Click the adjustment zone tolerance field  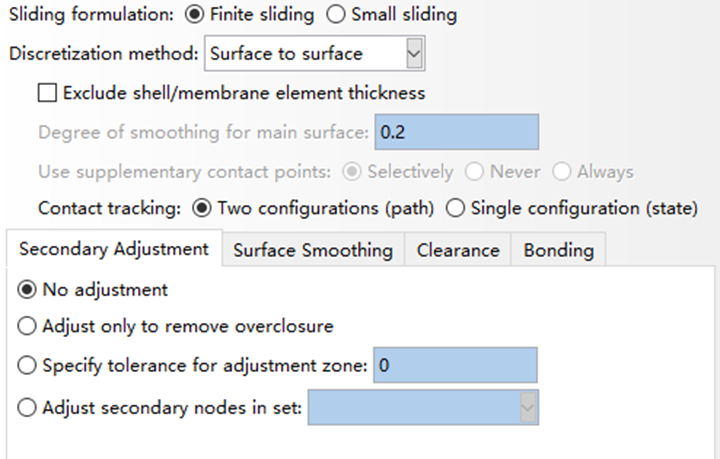pyautogui.click(x=455, y=366)
